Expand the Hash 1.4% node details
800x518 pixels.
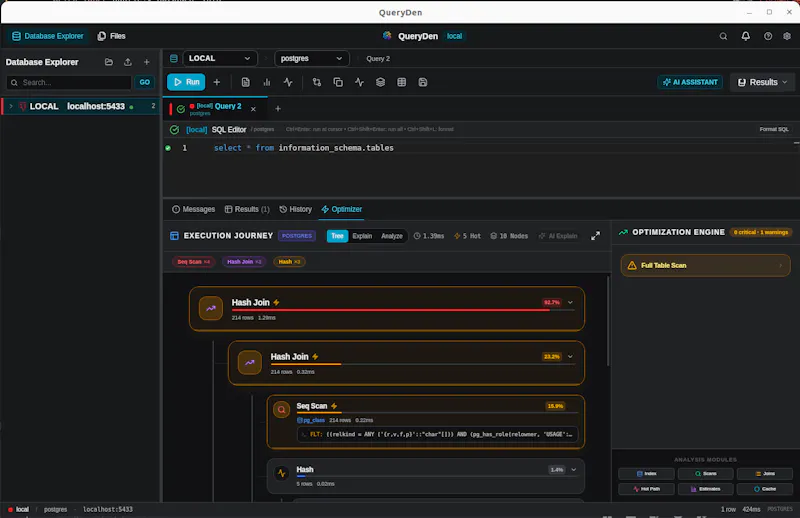point(573,470)
